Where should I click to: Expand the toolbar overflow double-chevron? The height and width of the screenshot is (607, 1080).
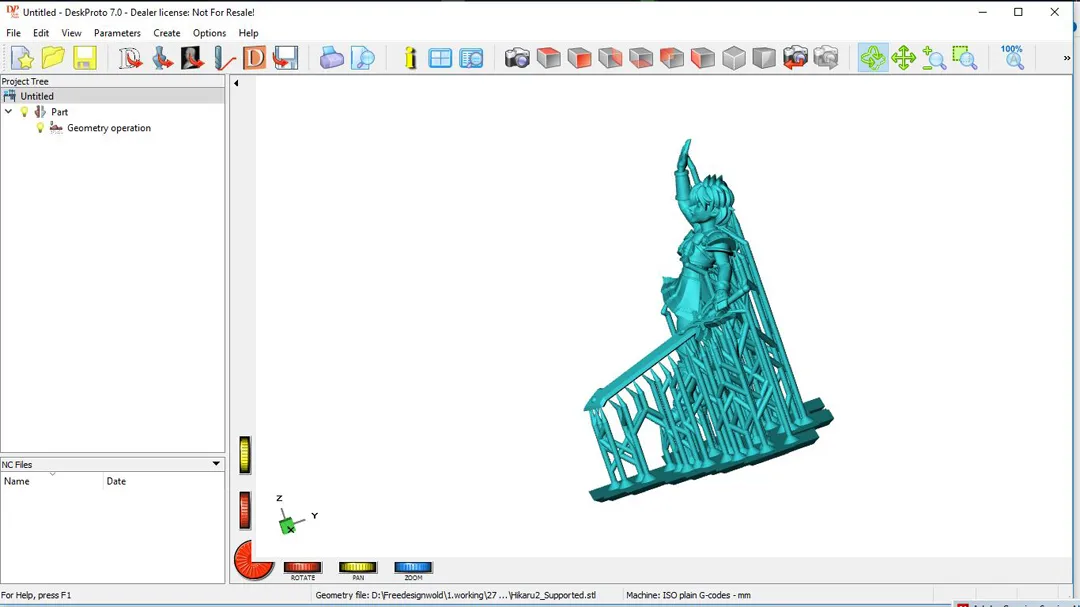pos(1066,59)
